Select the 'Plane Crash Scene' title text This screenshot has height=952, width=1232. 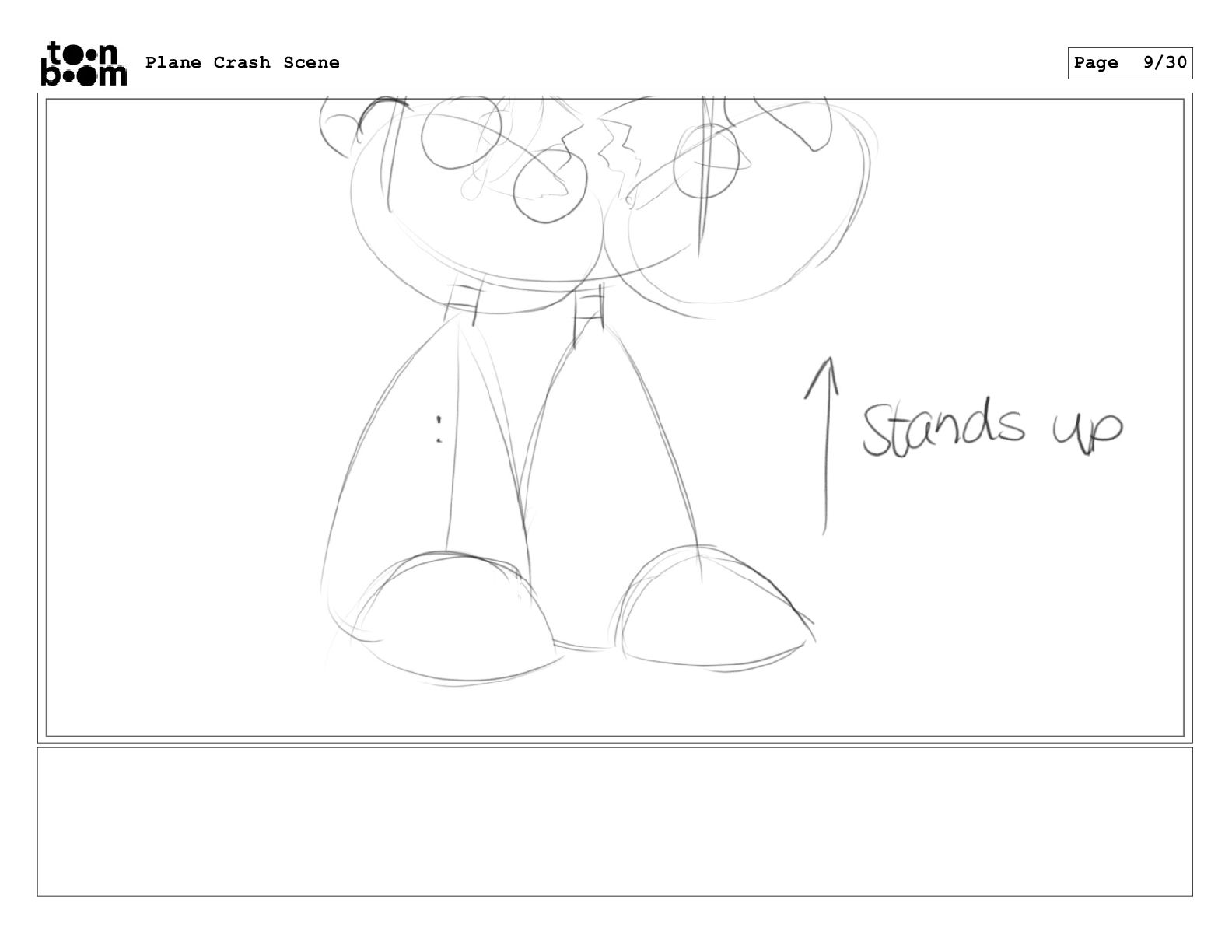243,63
